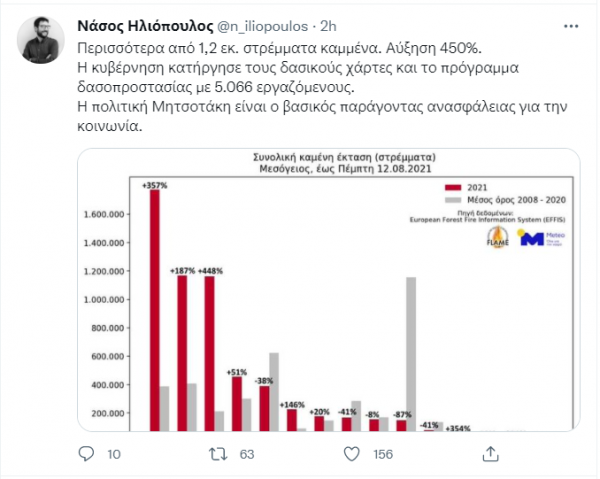Retweet this post via the retweet icon
Image resolution: width=600 pixels, height=479 pixels.
(218, 454)
